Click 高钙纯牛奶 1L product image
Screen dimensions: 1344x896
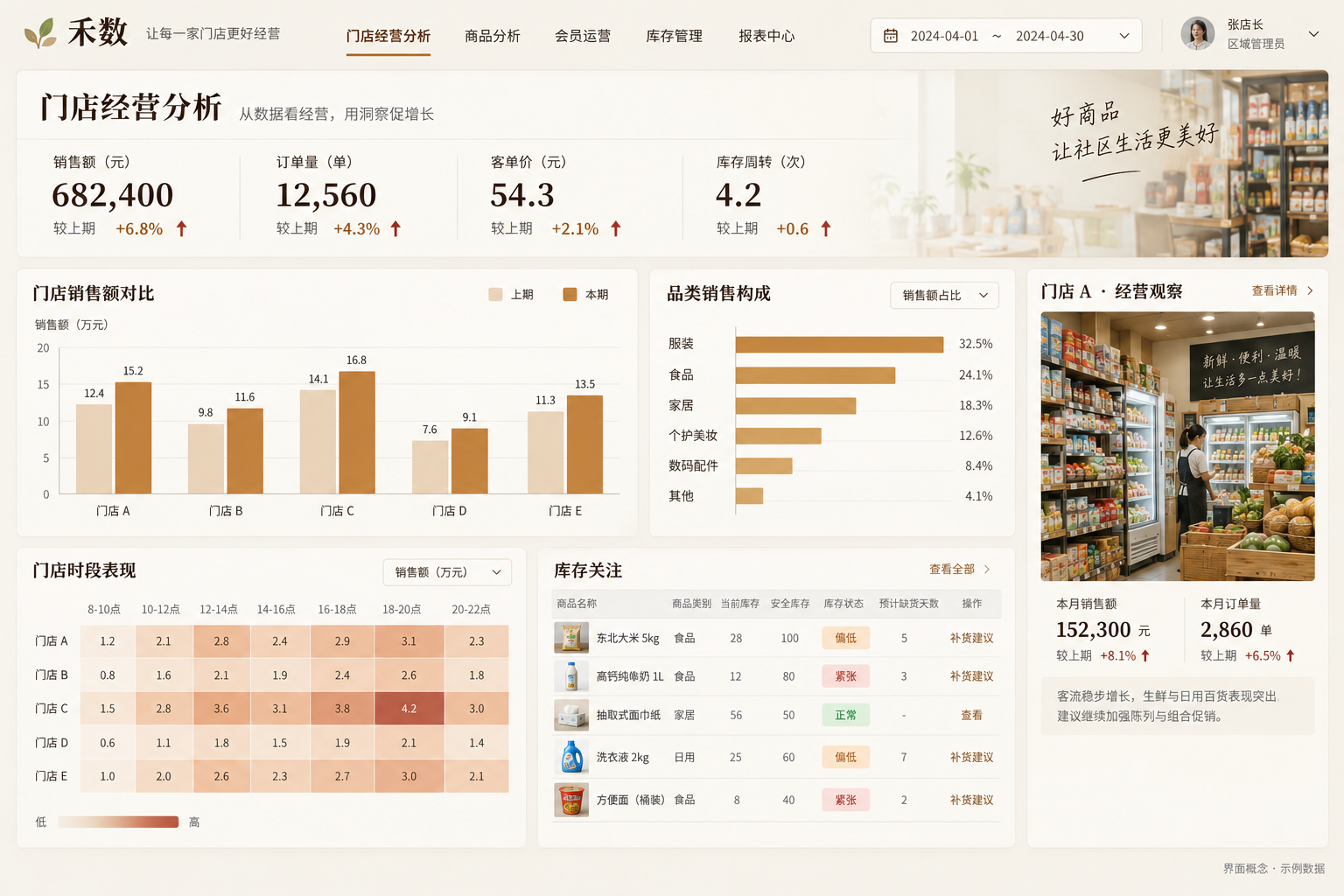point(571,676)
